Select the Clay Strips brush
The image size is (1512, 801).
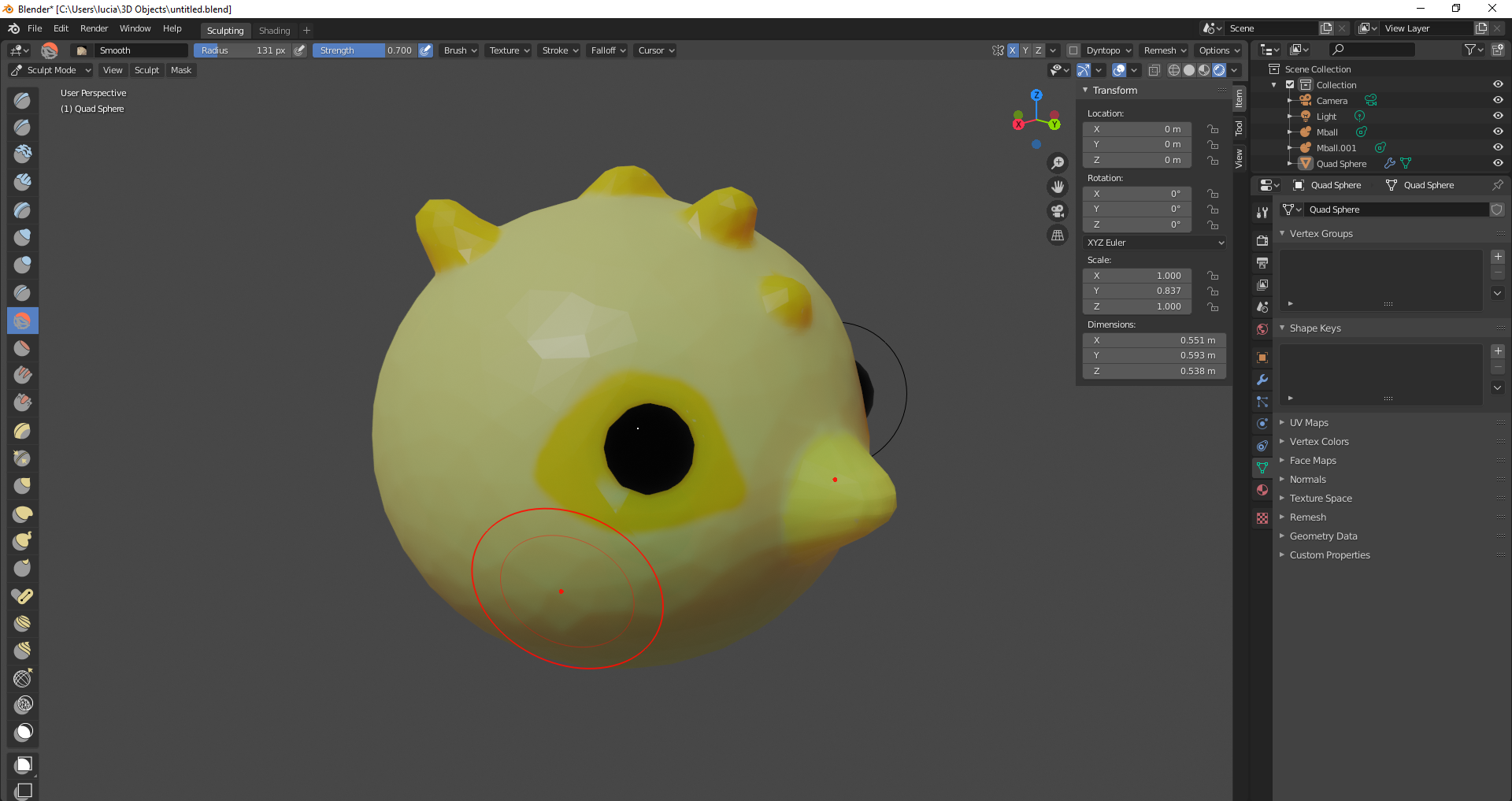tap(23, 183)
